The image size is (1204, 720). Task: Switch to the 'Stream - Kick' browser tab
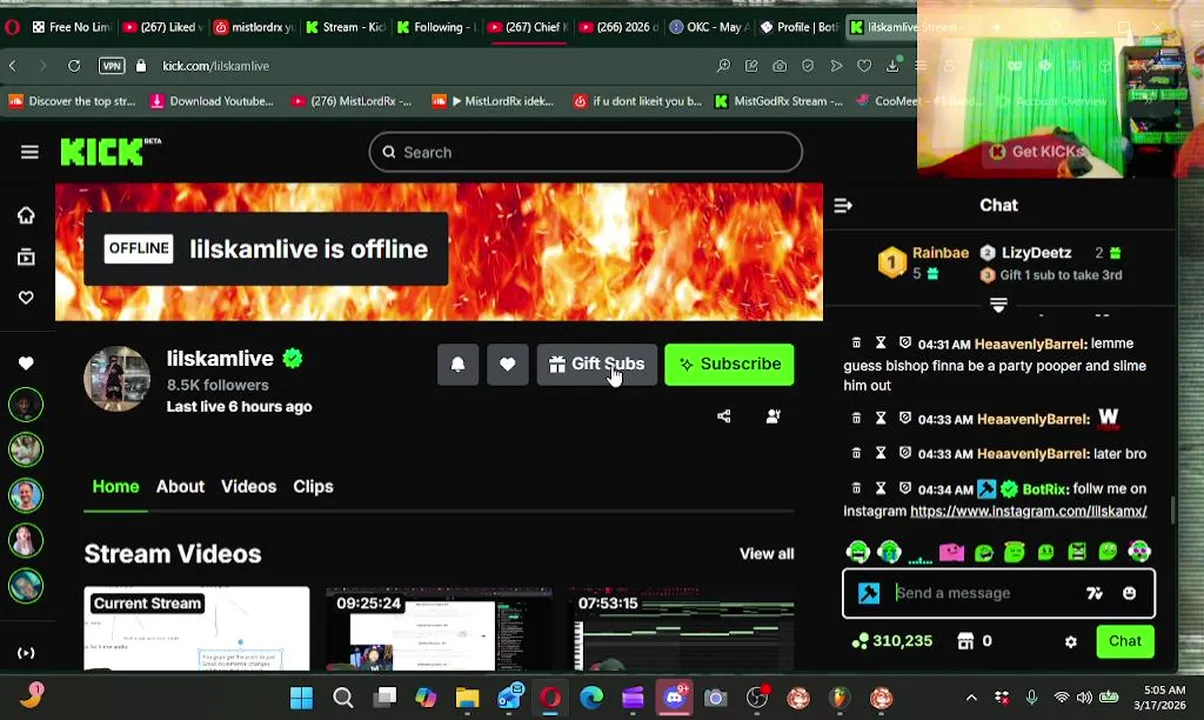click(345, 27)
